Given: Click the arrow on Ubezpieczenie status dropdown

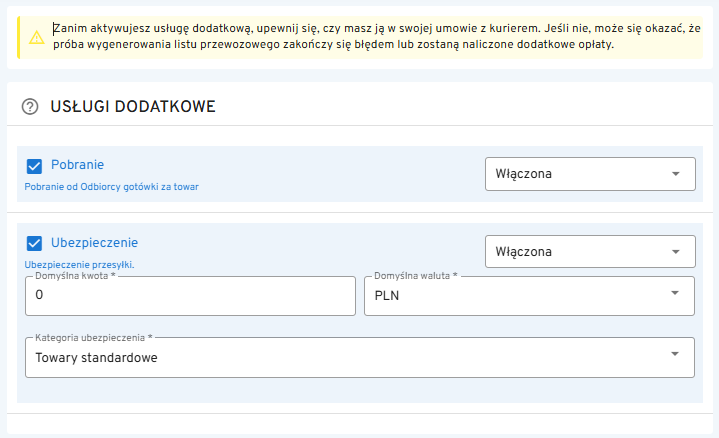Looking at the screenshot, I should click(676, 251).
